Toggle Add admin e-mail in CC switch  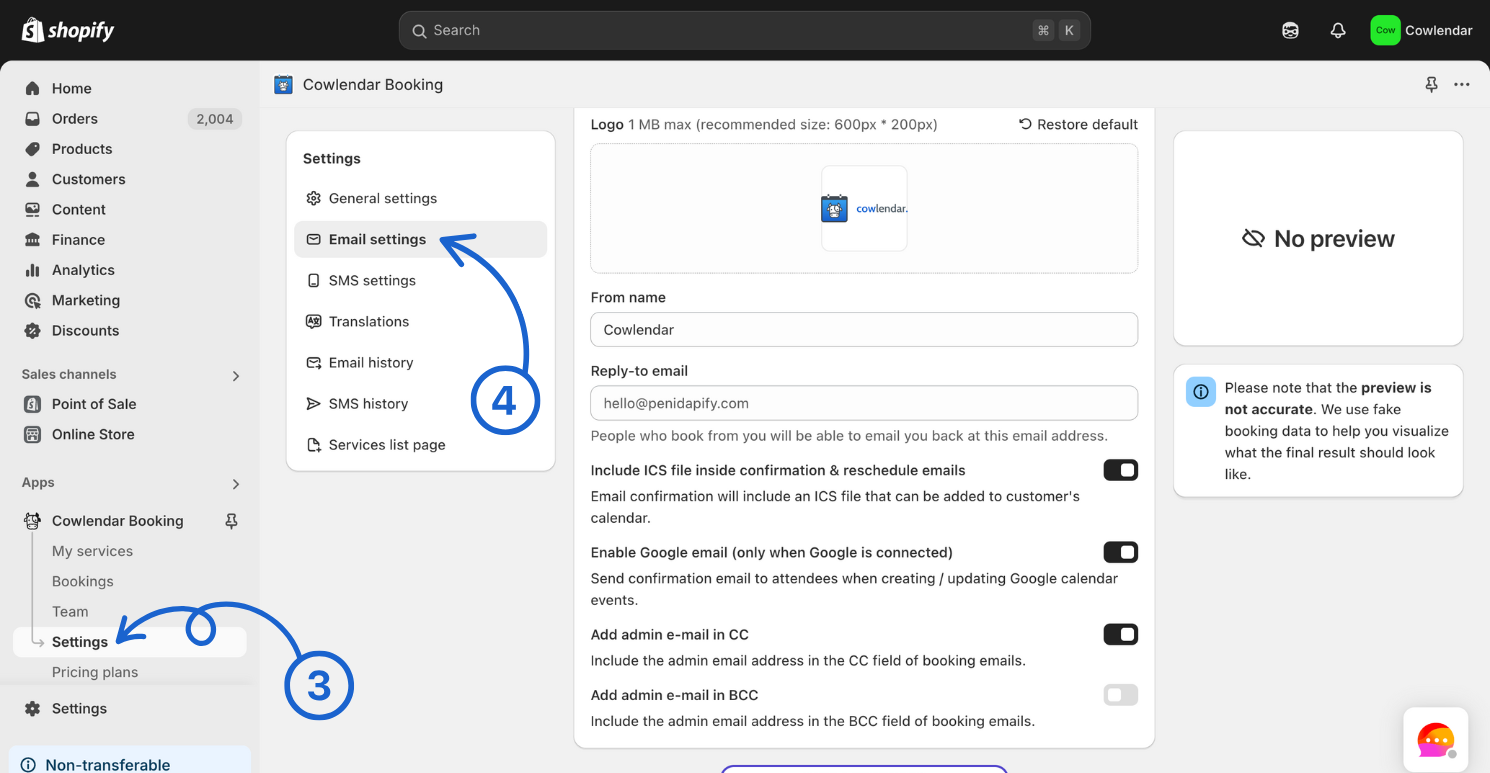click(x=1120, y=634)
